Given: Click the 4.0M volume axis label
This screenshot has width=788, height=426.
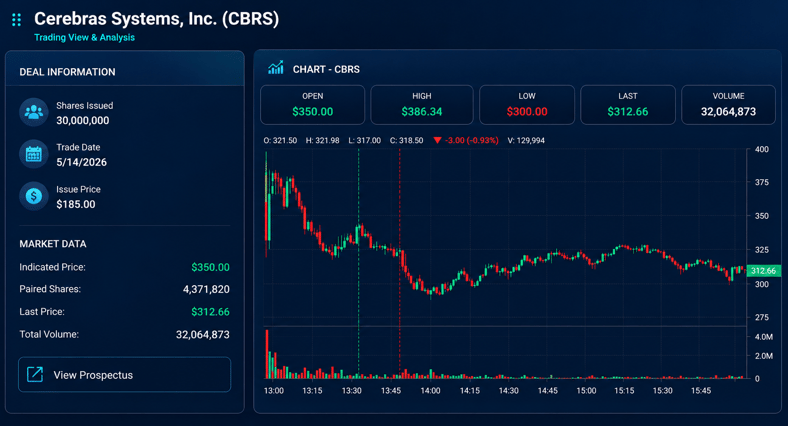Looking at the screenshot, I should (x=763, y=337).
